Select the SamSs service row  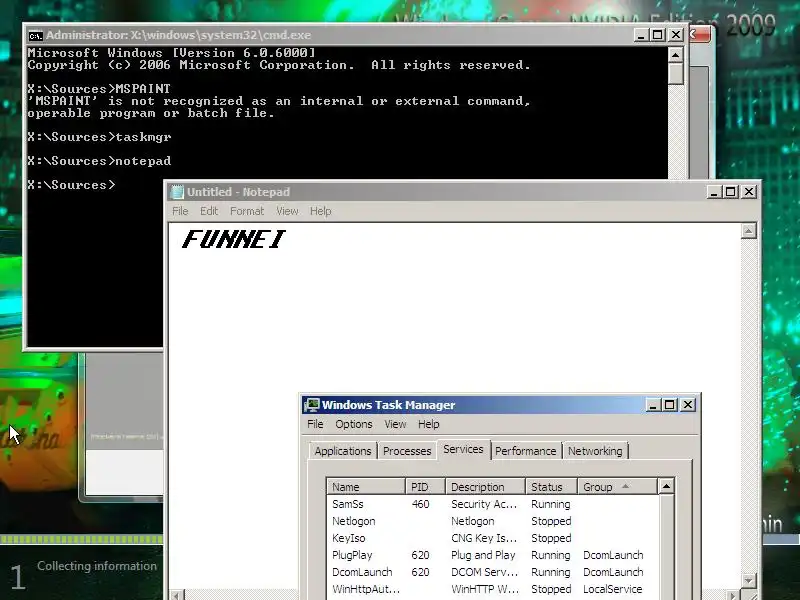492,504
